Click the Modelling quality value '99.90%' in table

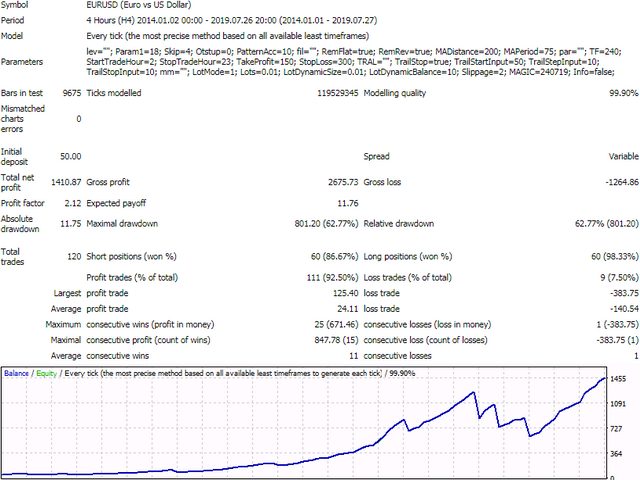(624, 93)
